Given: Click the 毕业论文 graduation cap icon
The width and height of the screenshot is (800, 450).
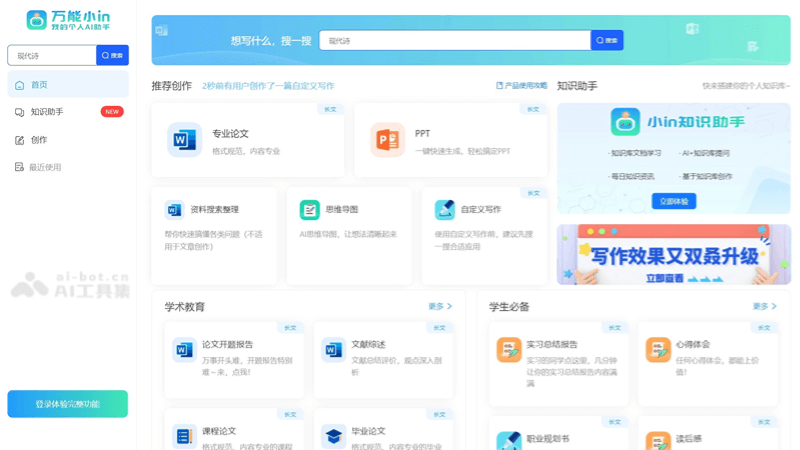Looking at the screenshot, I should [333, 436].
